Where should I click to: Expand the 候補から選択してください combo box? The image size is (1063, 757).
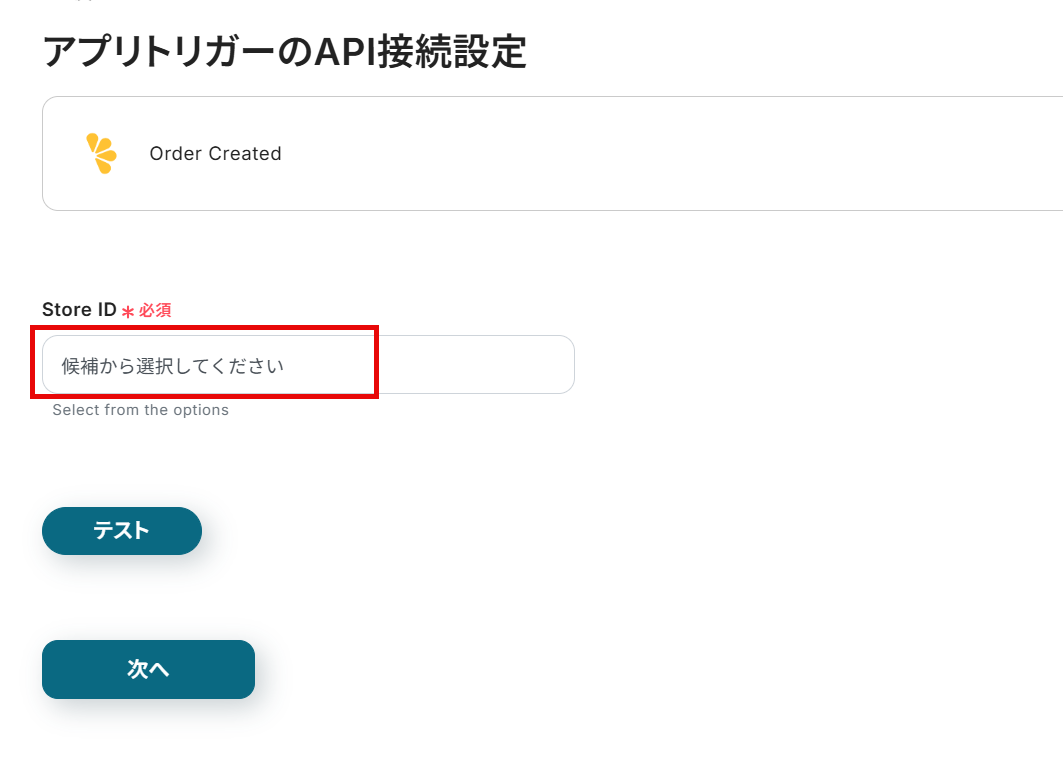coord(308,365)
